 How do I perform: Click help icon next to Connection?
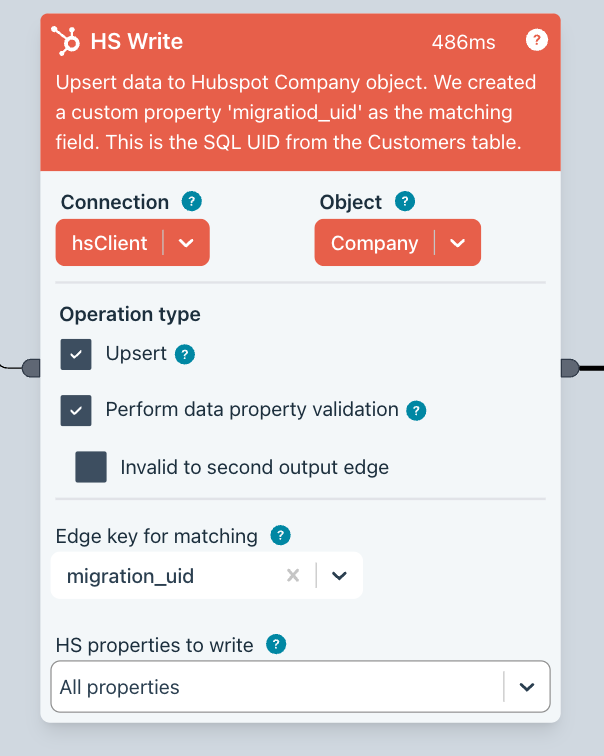click(x=192, y=201)
